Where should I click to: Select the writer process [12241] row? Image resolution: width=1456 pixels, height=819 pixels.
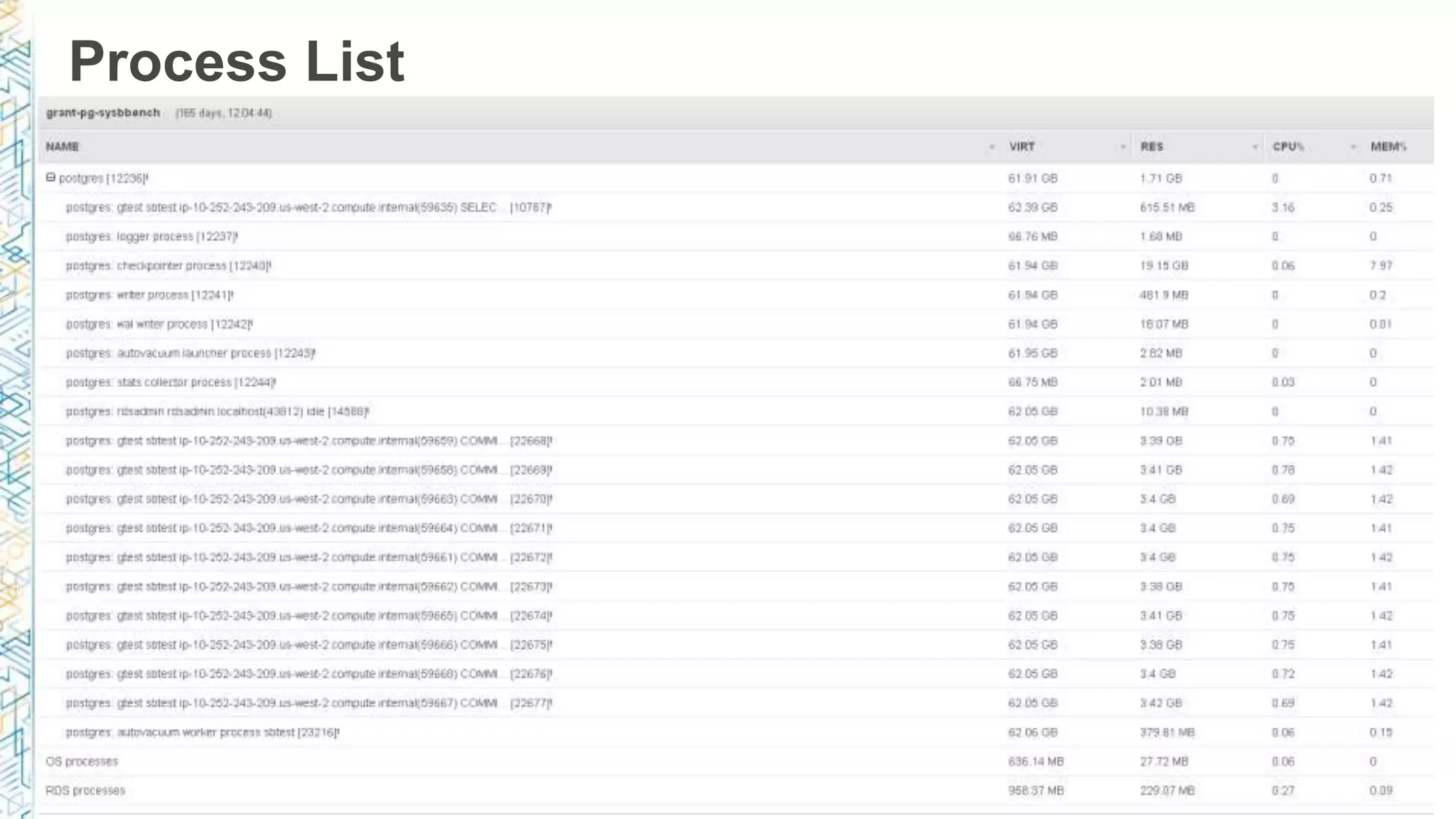[737, 295]
